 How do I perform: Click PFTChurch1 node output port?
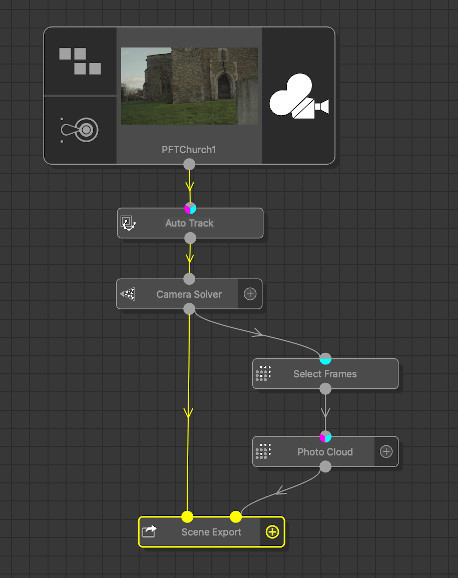pyautogui.click(x=189, y=164)
